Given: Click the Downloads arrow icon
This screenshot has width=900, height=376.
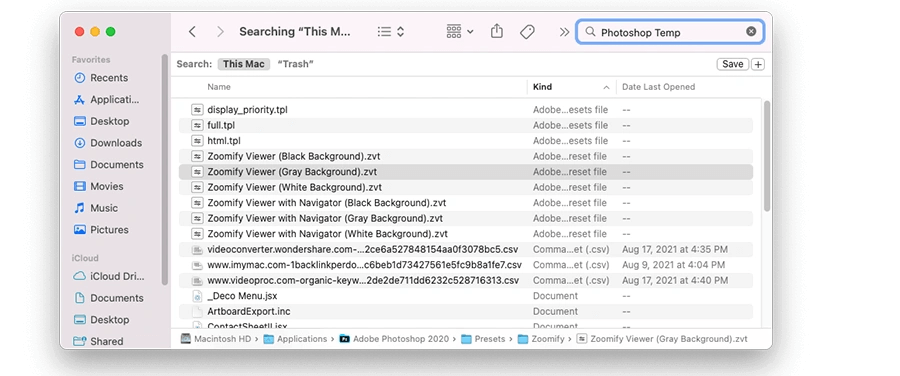Looking at the screenshot, I should (x=80, y=143).
